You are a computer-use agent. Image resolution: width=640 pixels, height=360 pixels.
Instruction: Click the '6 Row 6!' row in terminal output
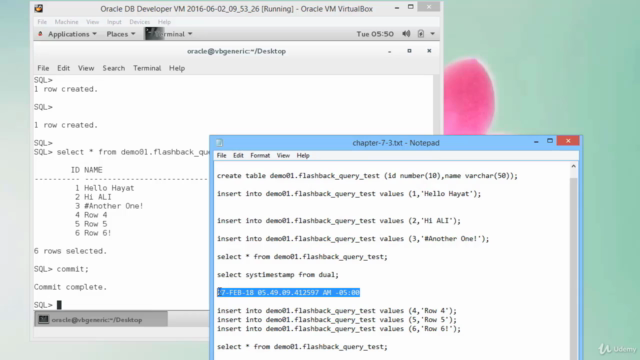pos(93,233)
